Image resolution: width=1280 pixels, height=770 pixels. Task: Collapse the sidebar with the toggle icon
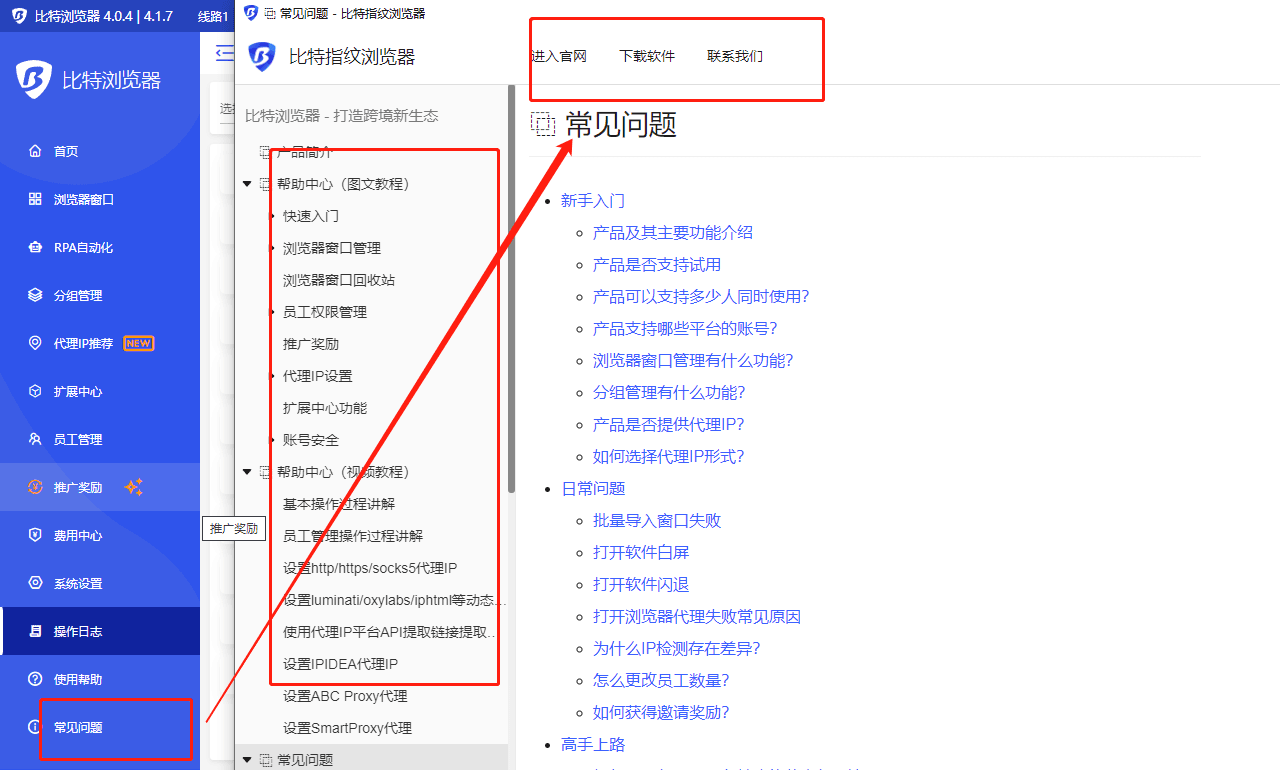[x=224, y=53]
